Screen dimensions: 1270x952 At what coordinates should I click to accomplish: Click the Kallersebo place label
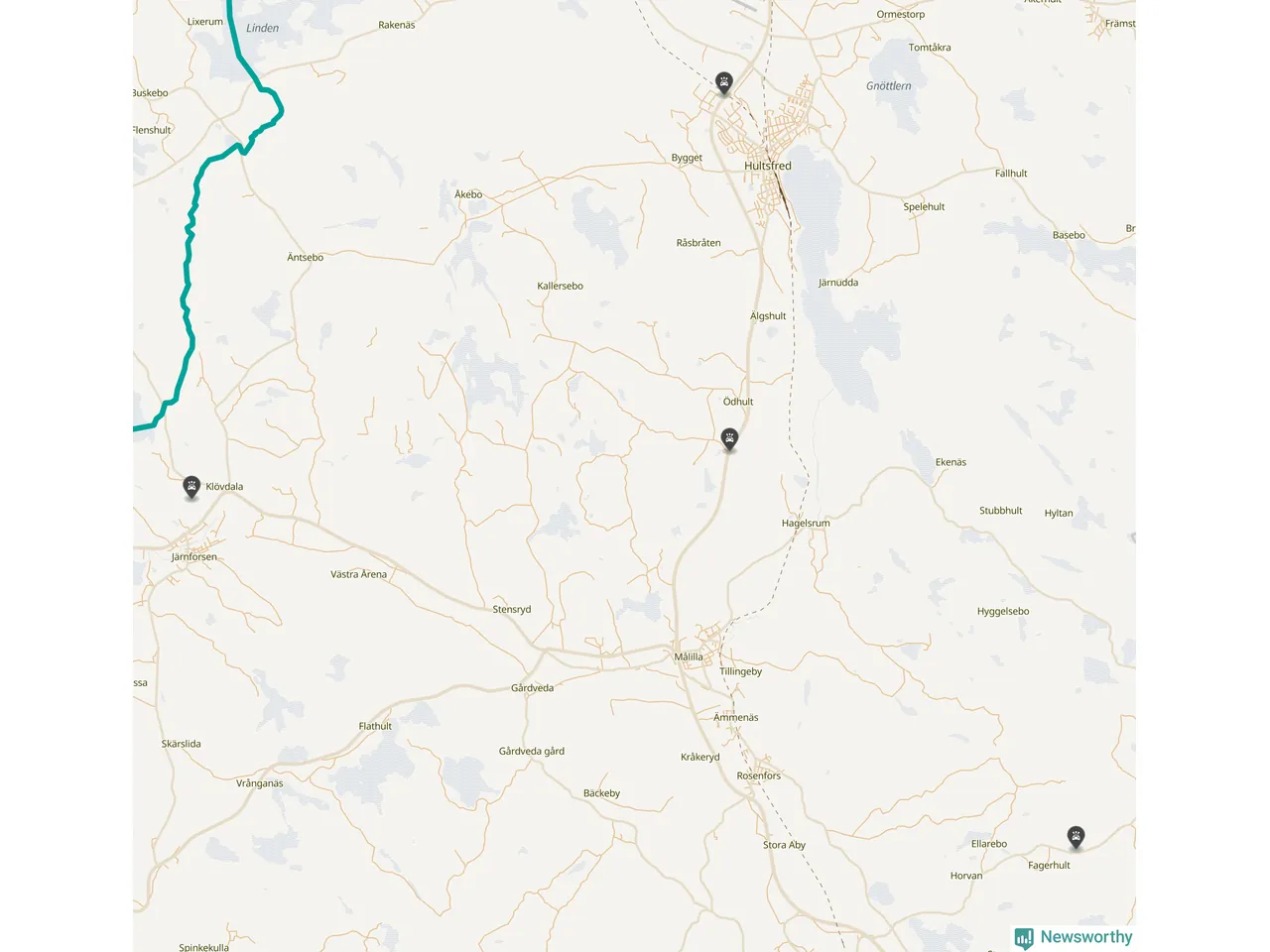[561, 286]
